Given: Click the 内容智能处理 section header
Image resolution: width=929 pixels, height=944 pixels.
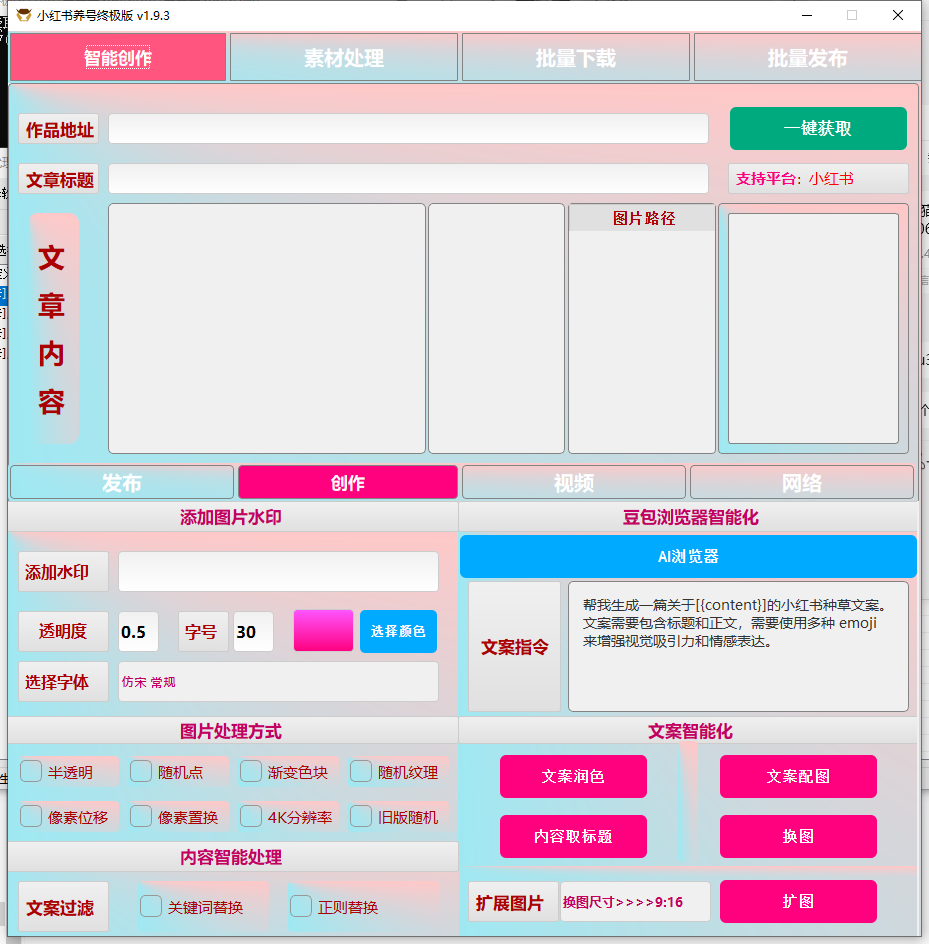Looking at the screenshot, I should 231,857.
